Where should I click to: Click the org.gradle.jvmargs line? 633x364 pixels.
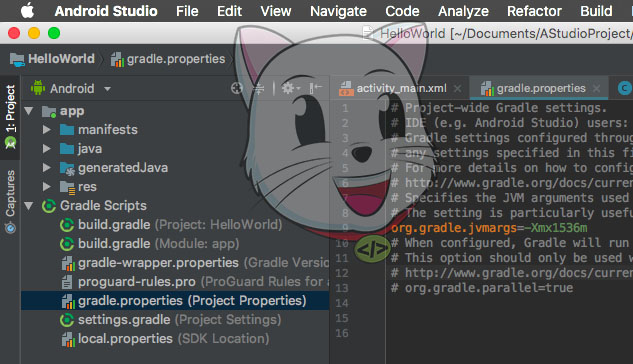489,228
